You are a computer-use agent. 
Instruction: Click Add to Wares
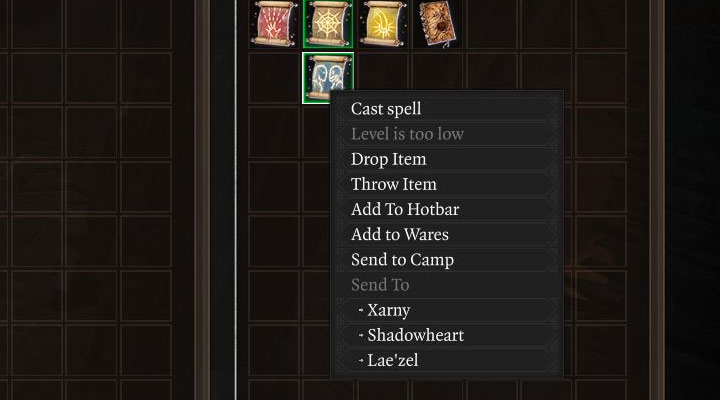tap(400, 234)
